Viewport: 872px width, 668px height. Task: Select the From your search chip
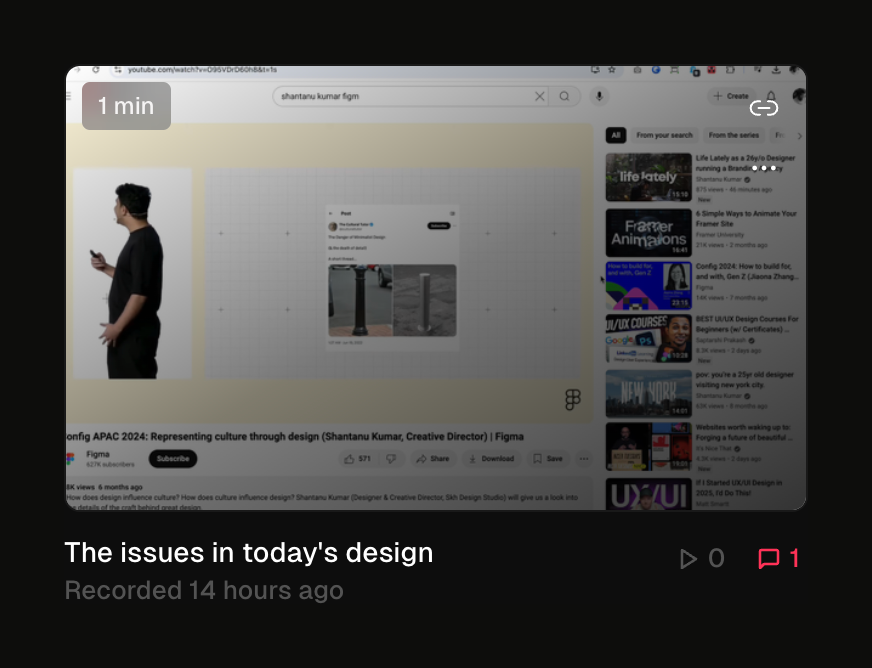[664, 135]
